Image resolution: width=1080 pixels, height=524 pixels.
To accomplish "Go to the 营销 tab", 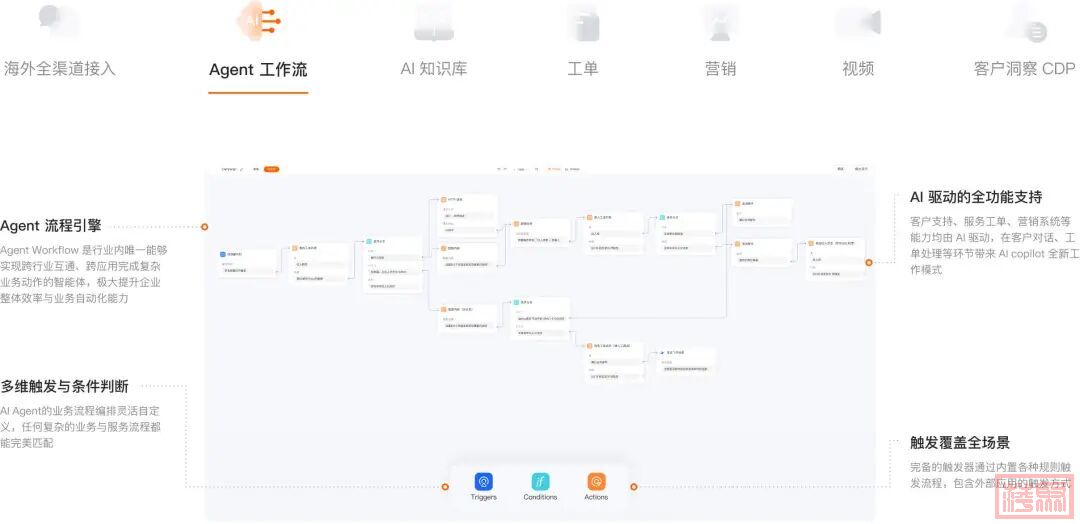I will [720, 69].
